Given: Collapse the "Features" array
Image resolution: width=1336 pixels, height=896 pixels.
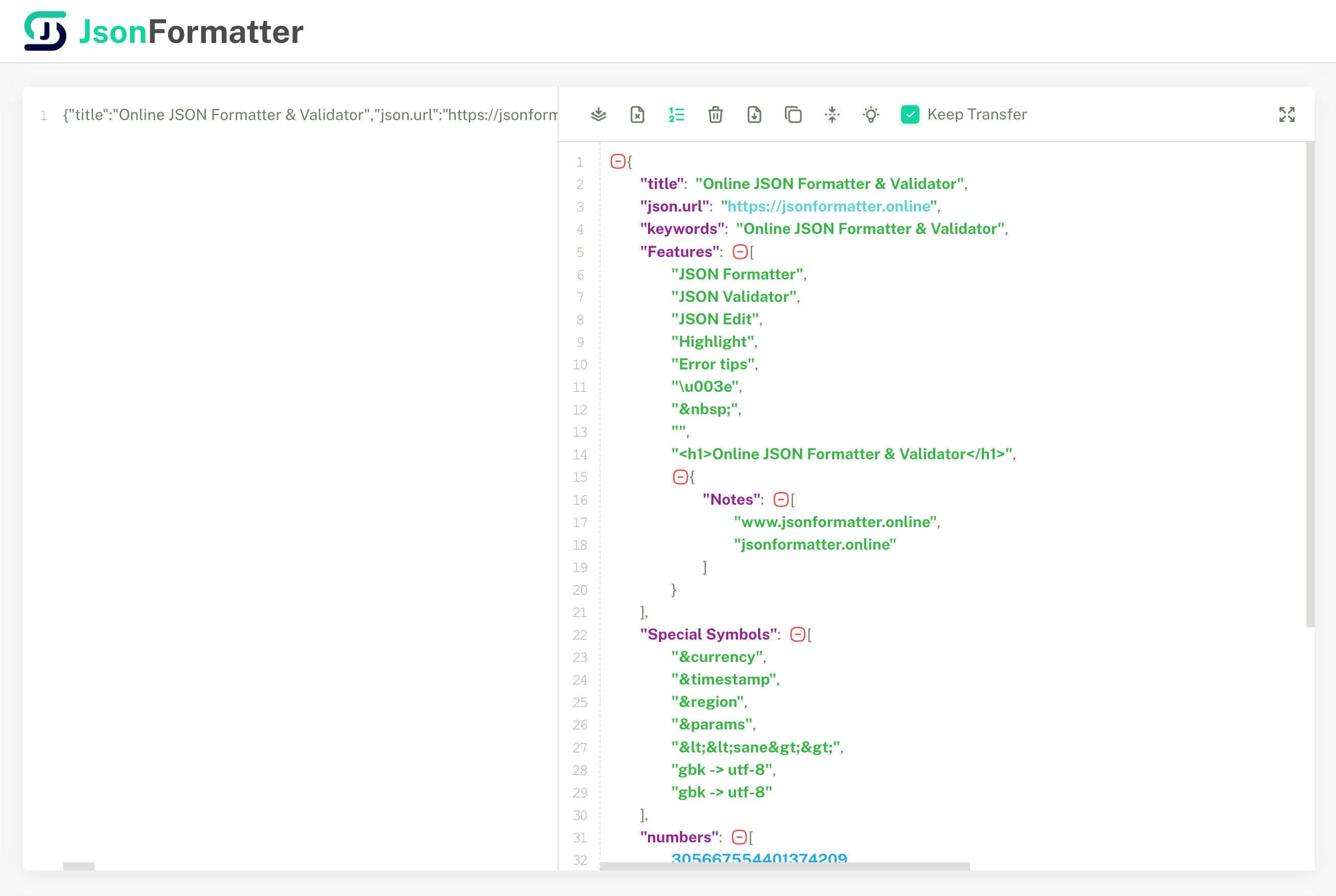Looking at the screenshot, I should tap(740, 251).
